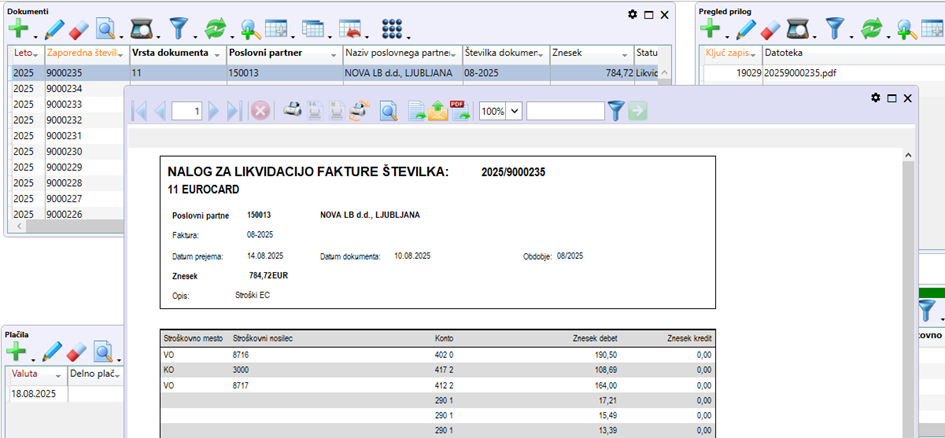The width and height of the screenshot is (945, 438).
Task: Click scanner icon in Dokumenti toolbar
Action: point(140,28)
